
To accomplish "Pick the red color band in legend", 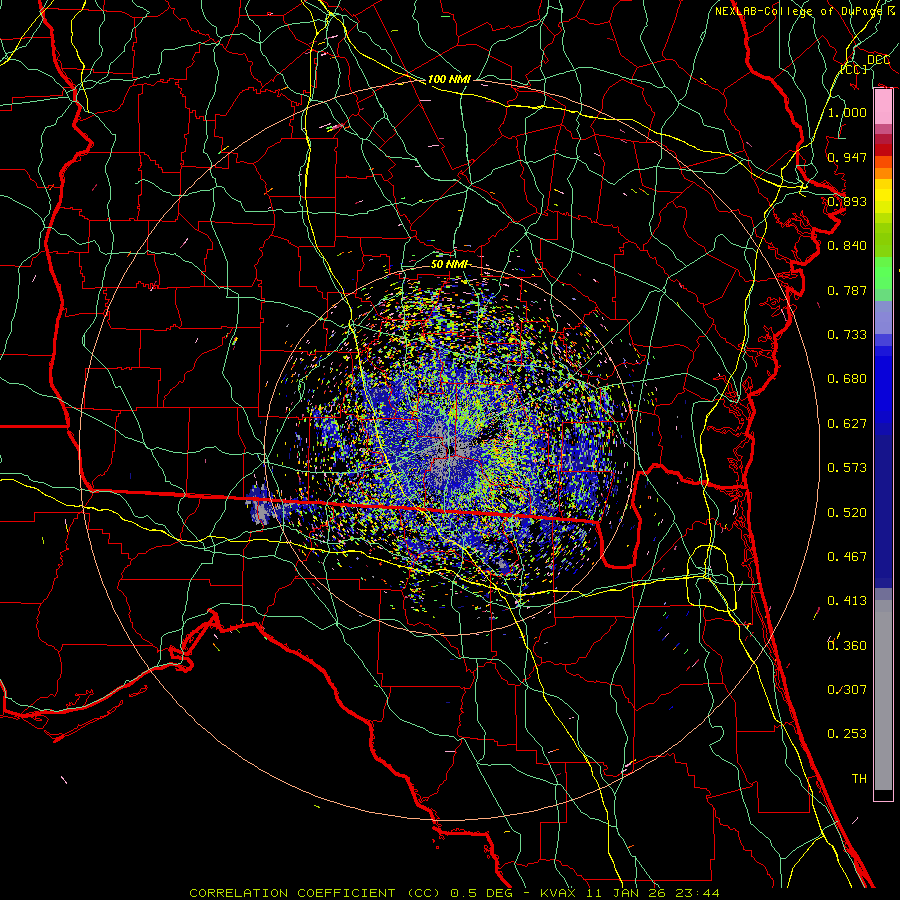I will click(x=883, y=150).
